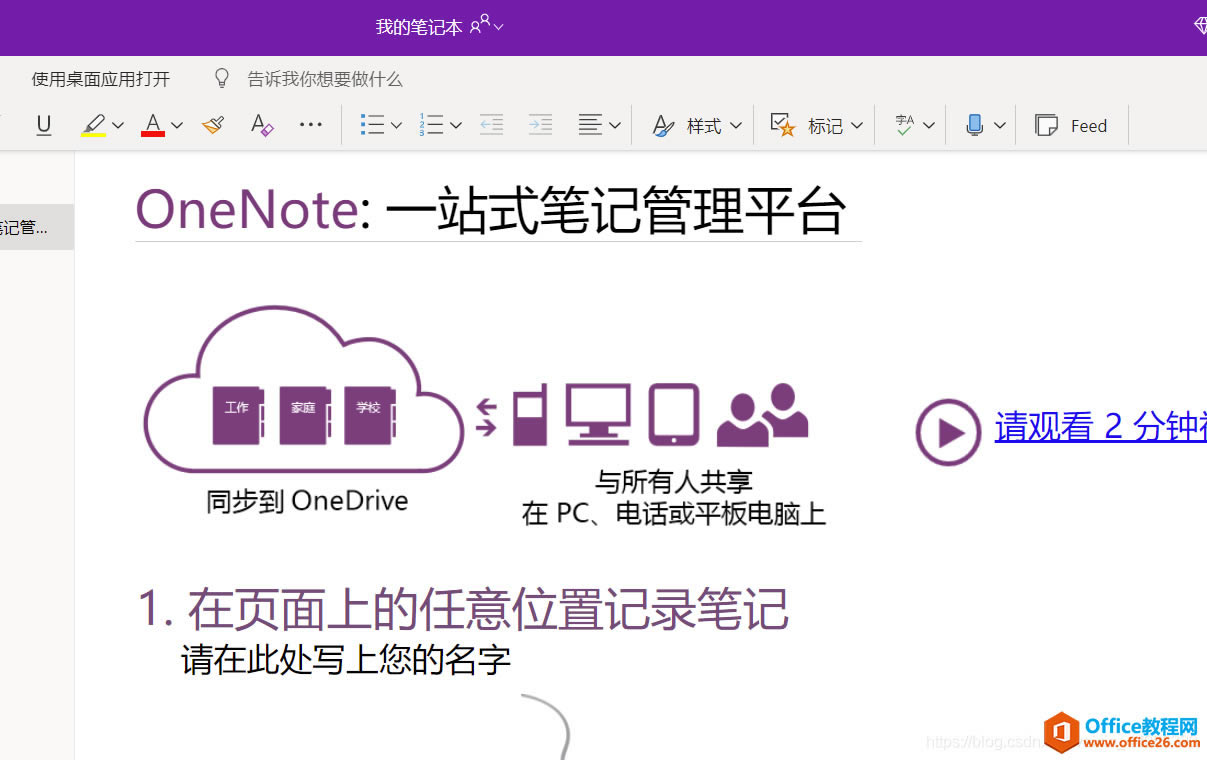Clear formatting with the eraser A icon
1207x760 pixels.
coord(261,125)
